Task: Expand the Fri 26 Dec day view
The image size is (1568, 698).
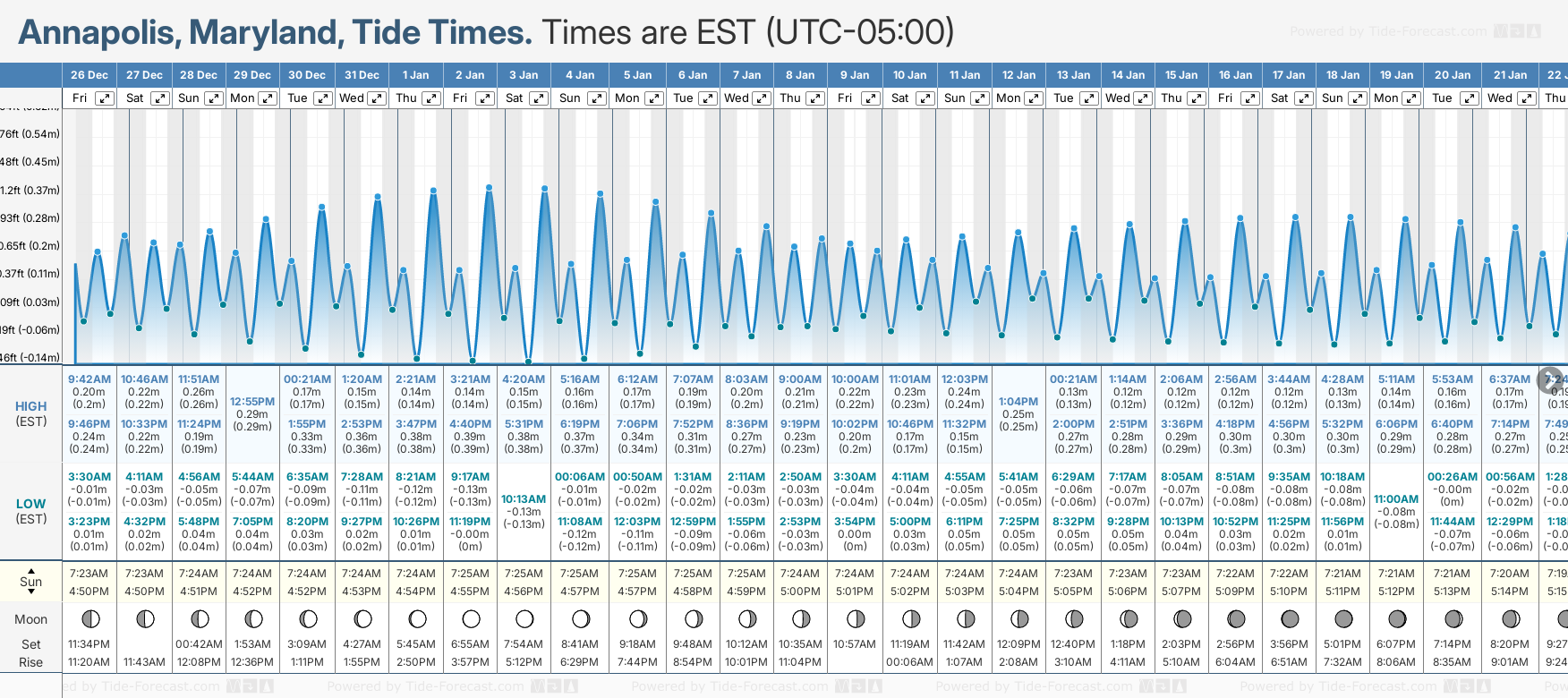Action: [105, 98]
